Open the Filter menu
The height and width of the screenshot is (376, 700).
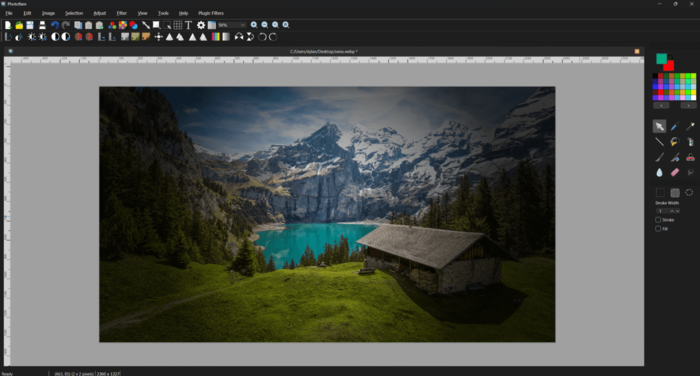pyautogui.click(x=121, y=13)
